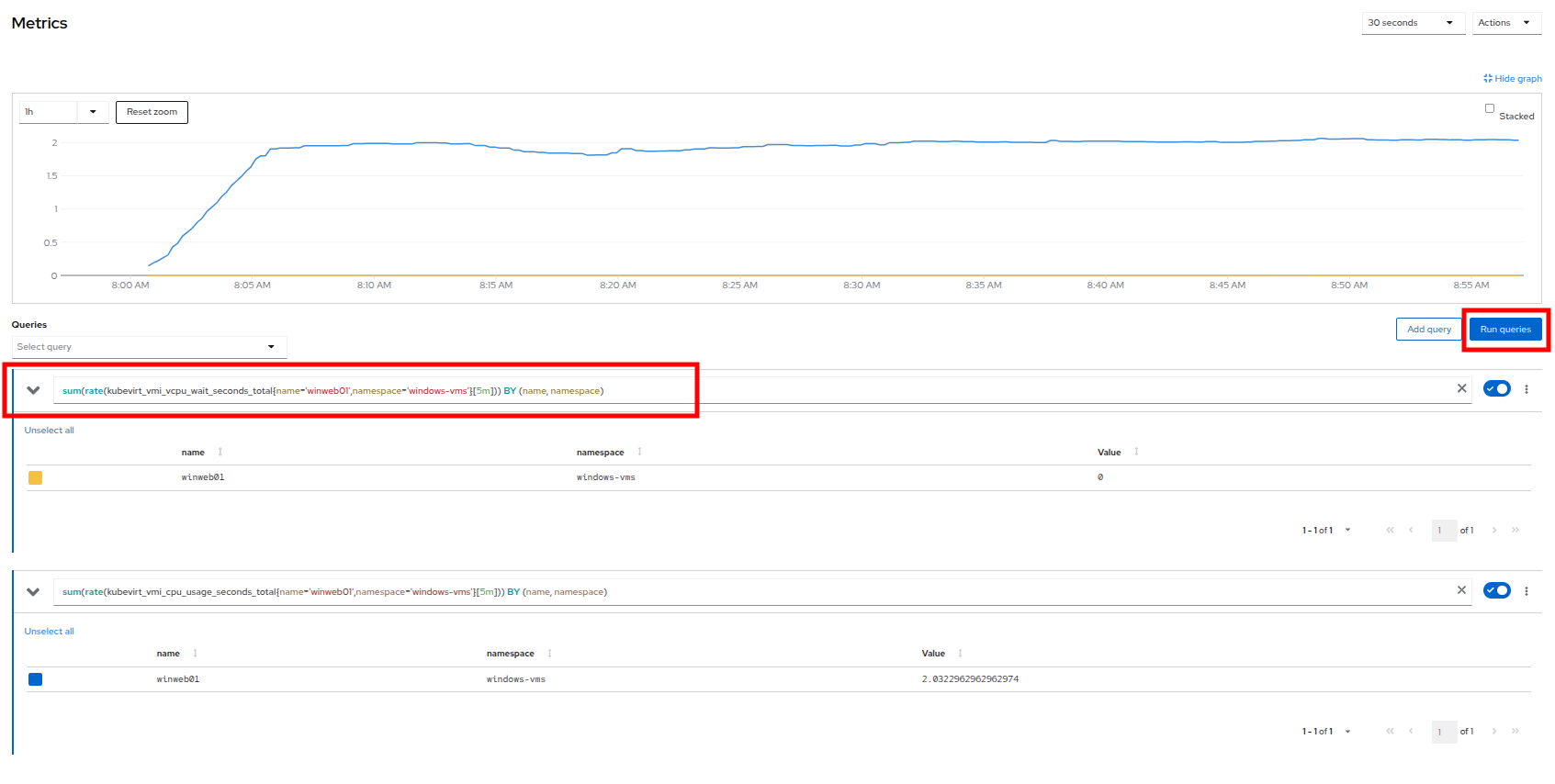Open the Actions menu

click(x=1505, y=23)
